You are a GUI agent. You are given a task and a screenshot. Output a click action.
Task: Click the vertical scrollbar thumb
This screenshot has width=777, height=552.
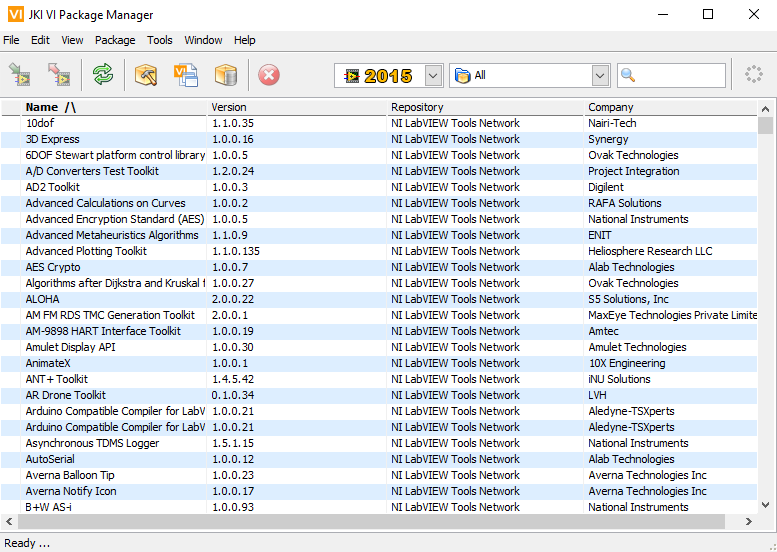[x=765, y=125]
